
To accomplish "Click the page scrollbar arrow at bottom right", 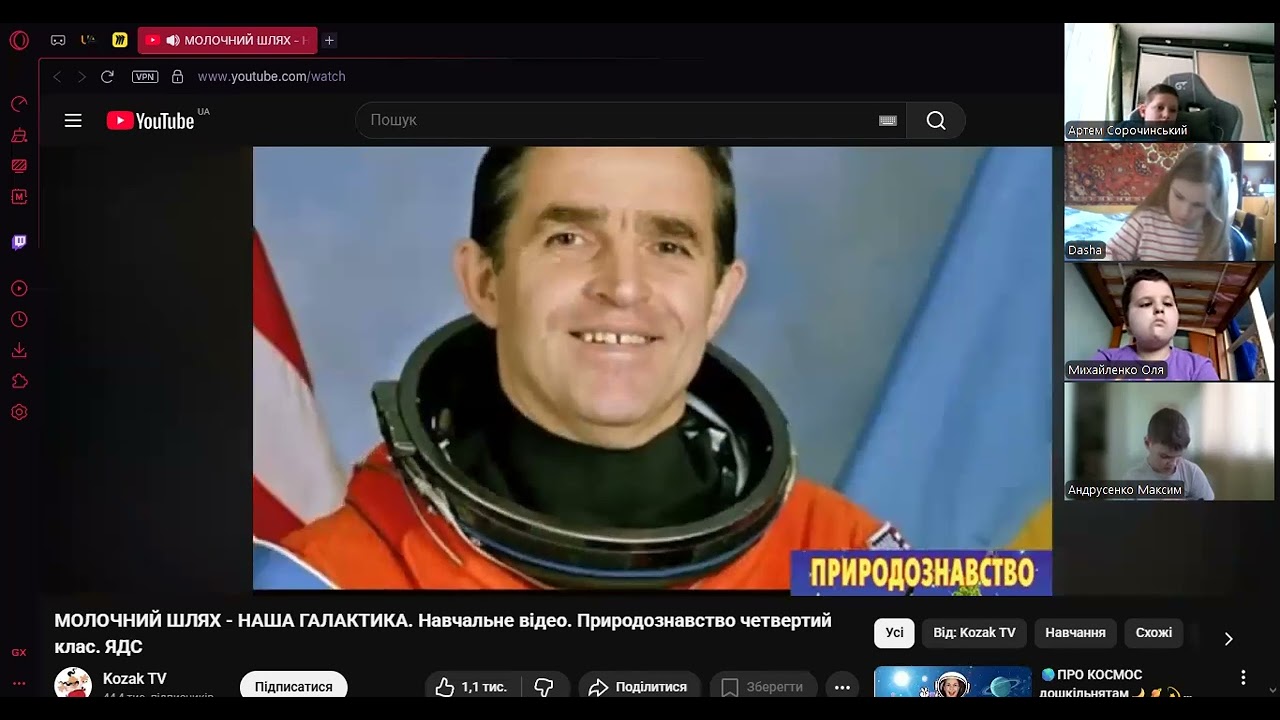I will (1273, 690).
